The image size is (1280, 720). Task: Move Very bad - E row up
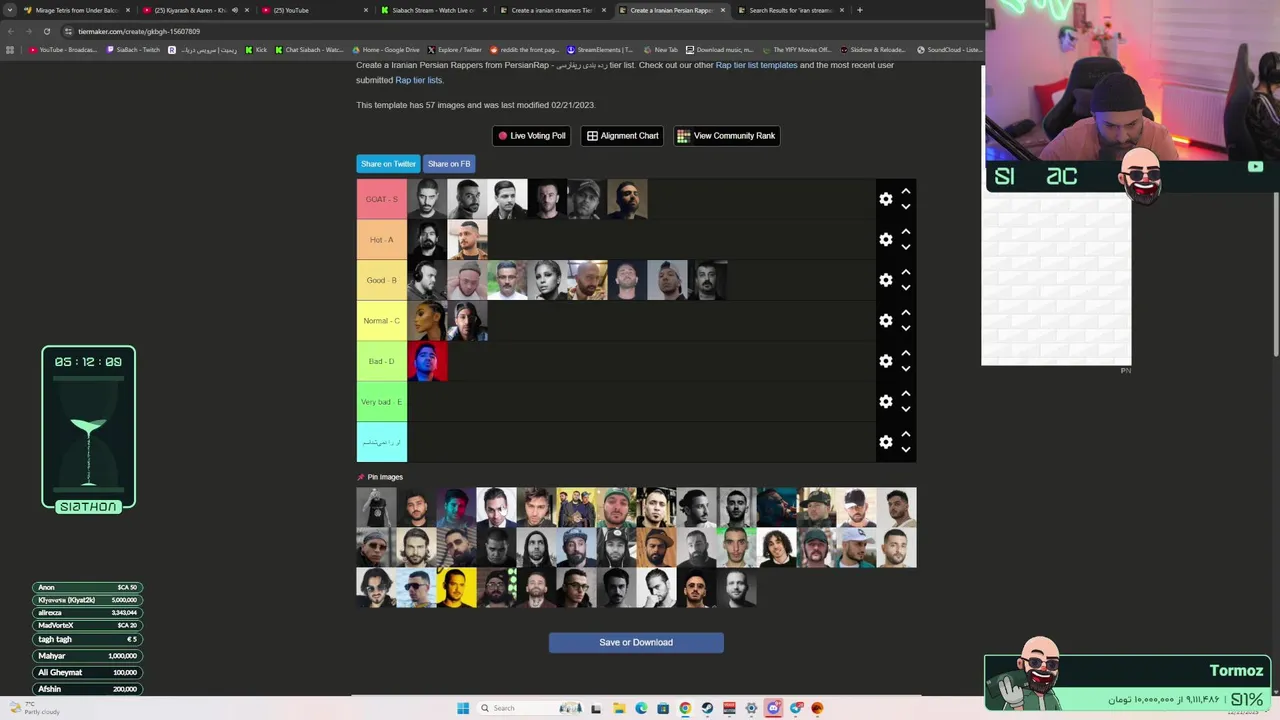pyautogui.click(x=905, y=394)
